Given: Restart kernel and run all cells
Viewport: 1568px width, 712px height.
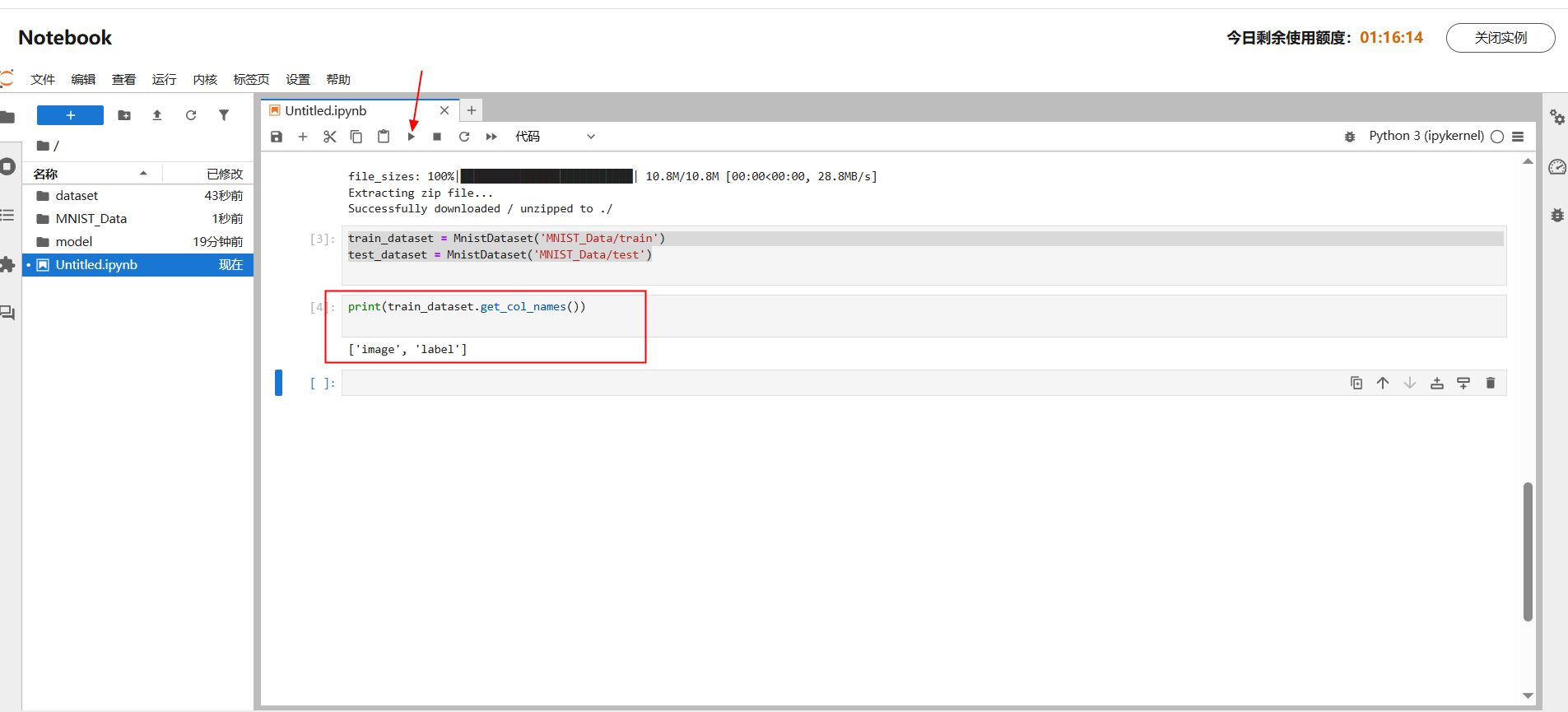Looking at the screenshot, I should (x=491, y=137).
